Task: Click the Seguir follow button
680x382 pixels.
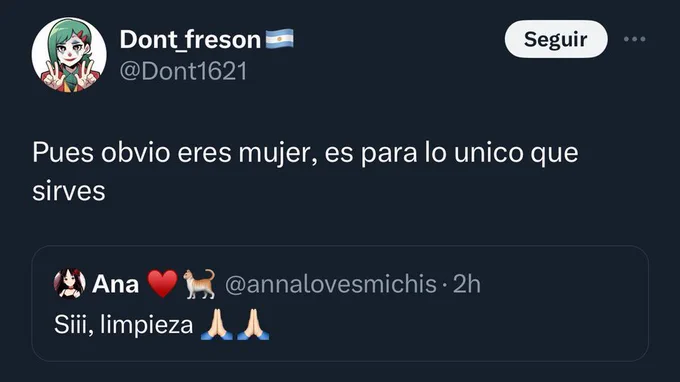Action: pos(556,39)
